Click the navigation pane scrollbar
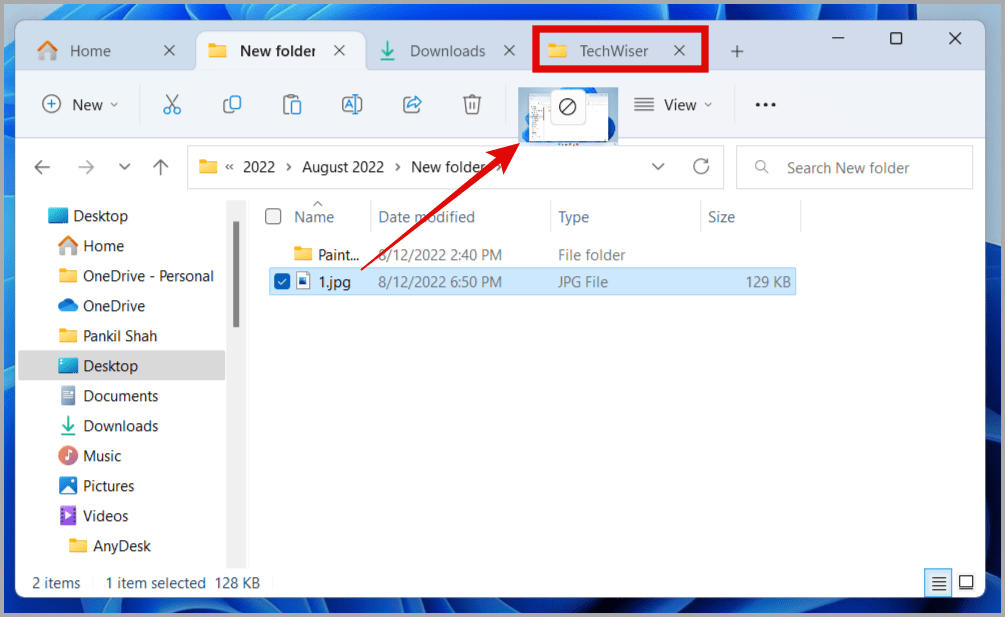 pyautogui.click(x=236, y=274)
